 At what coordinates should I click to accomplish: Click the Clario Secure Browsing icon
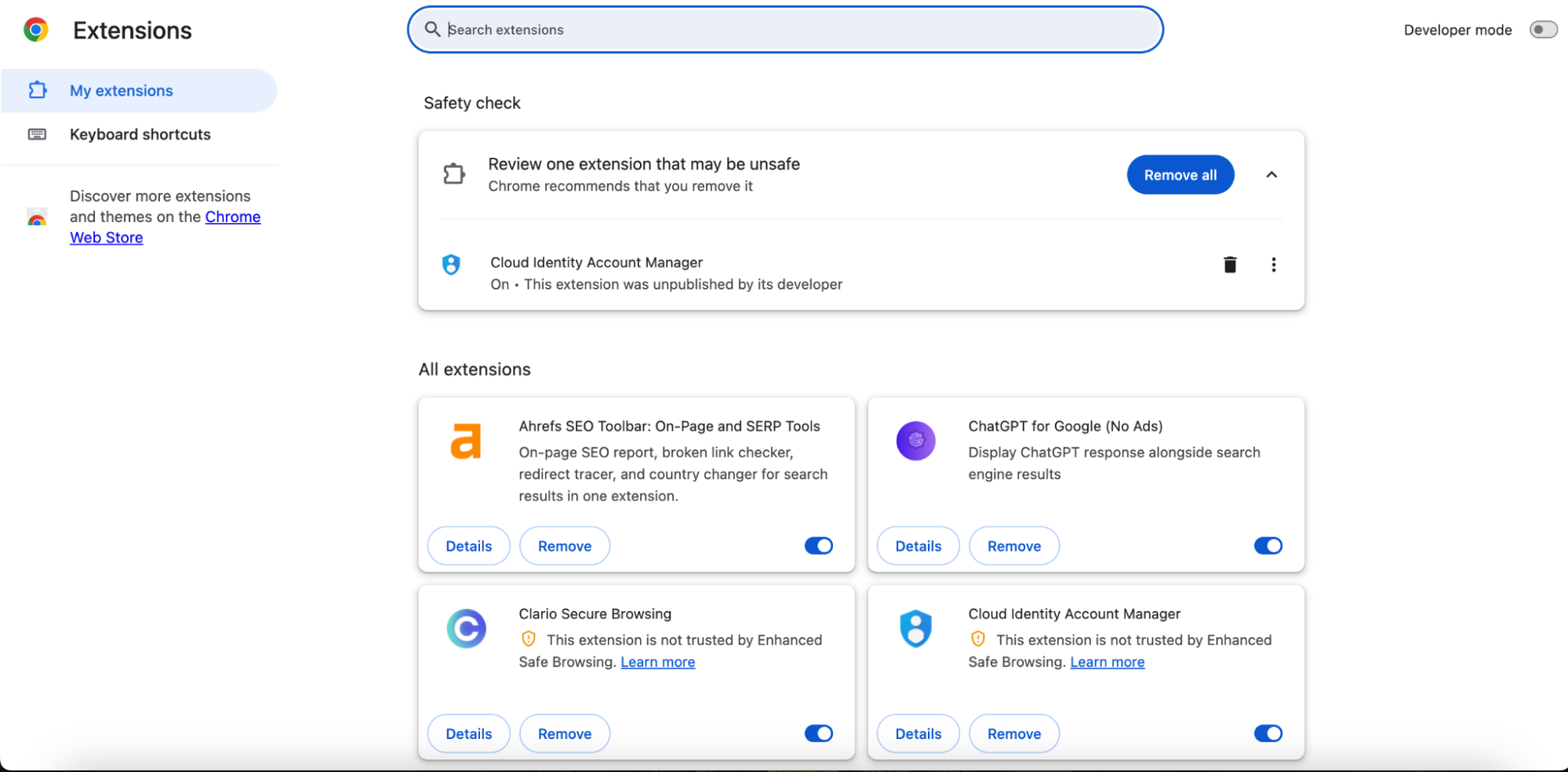tap(467, 628)
